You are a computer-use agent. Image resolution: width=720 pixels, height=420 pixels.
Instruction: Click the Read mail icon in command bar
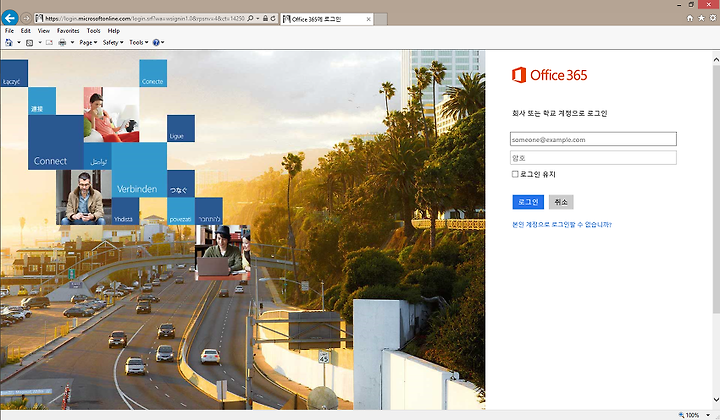coord(49,42)
